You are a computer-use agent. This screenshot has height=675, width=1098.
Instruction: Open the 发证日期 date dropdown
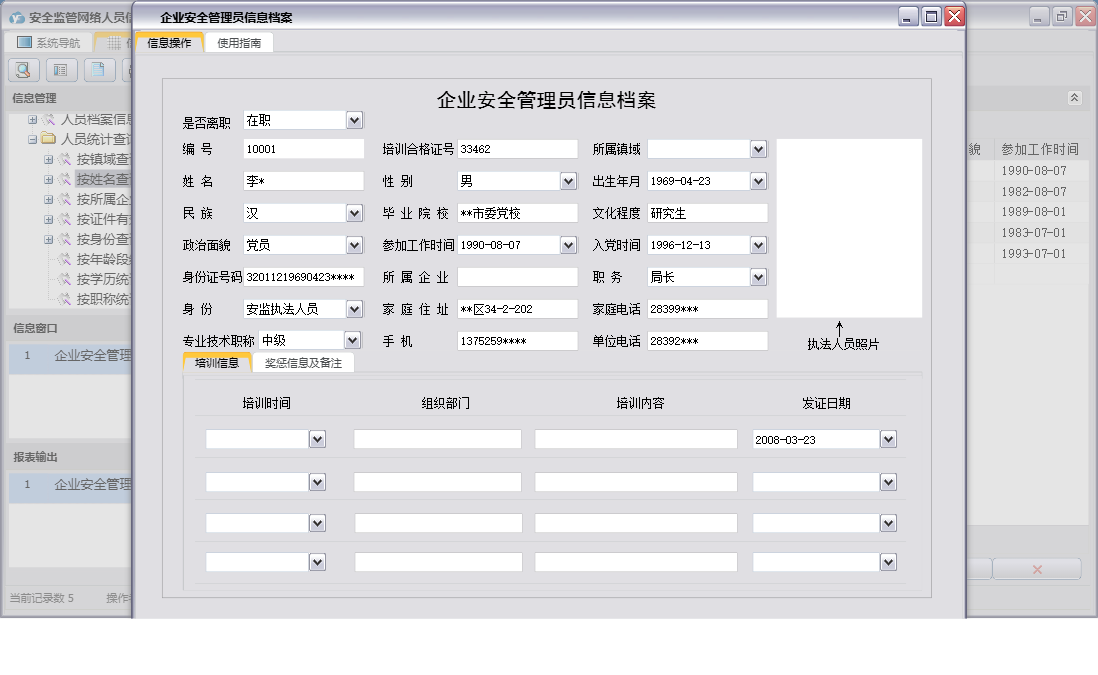(x=888, y=437)
